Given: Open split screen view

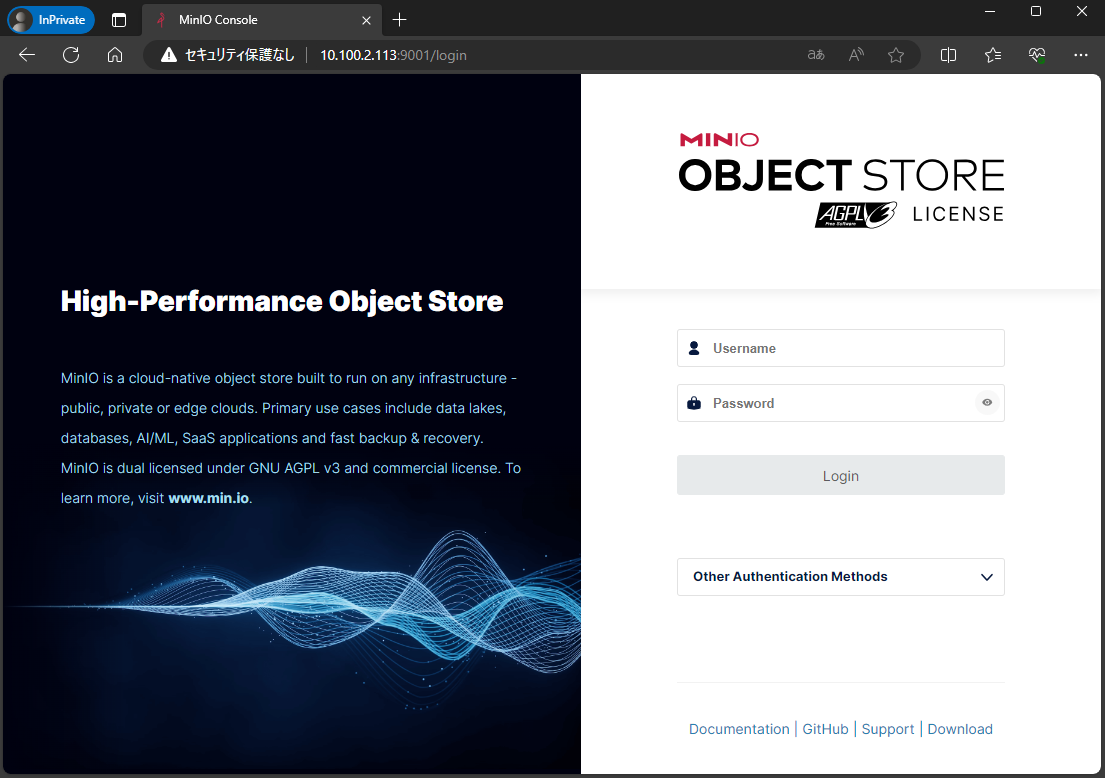Looking at the screenshot, I should [949, 55].
